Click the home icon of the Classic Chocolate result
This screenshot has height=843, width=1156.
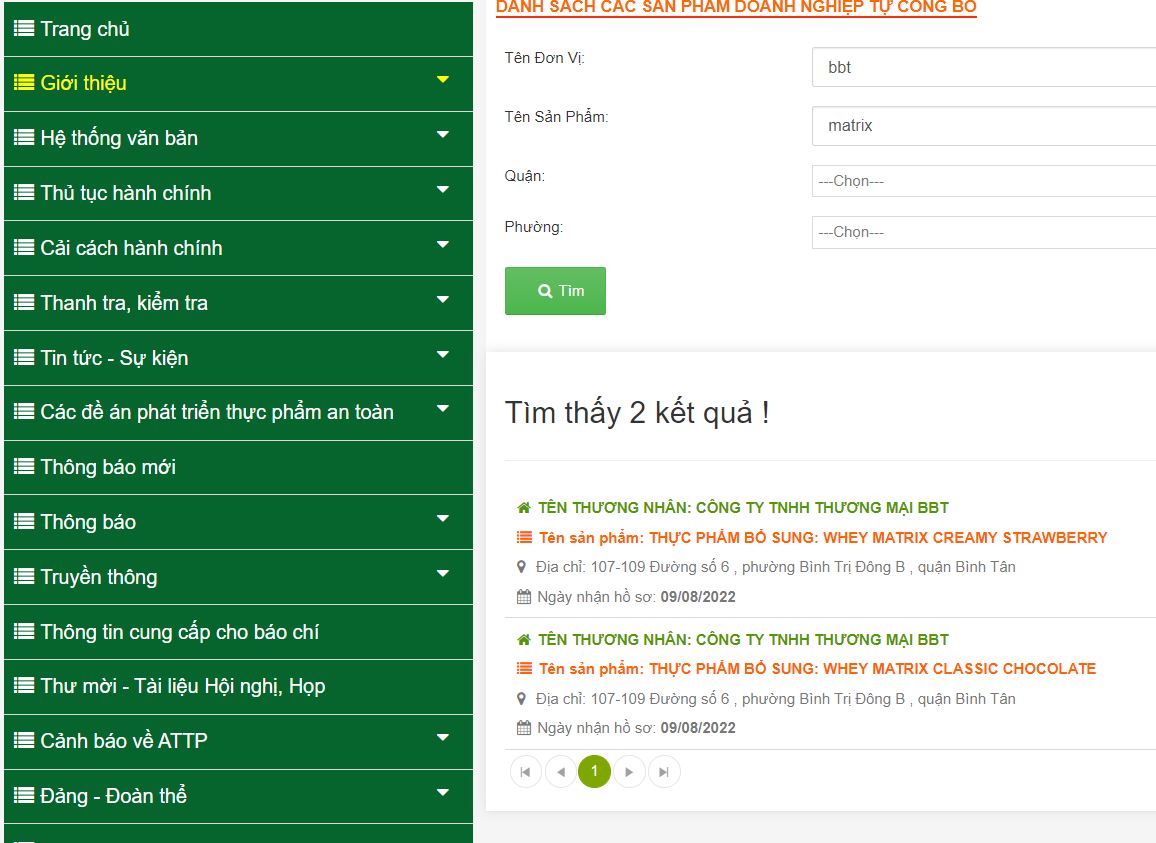523,639
